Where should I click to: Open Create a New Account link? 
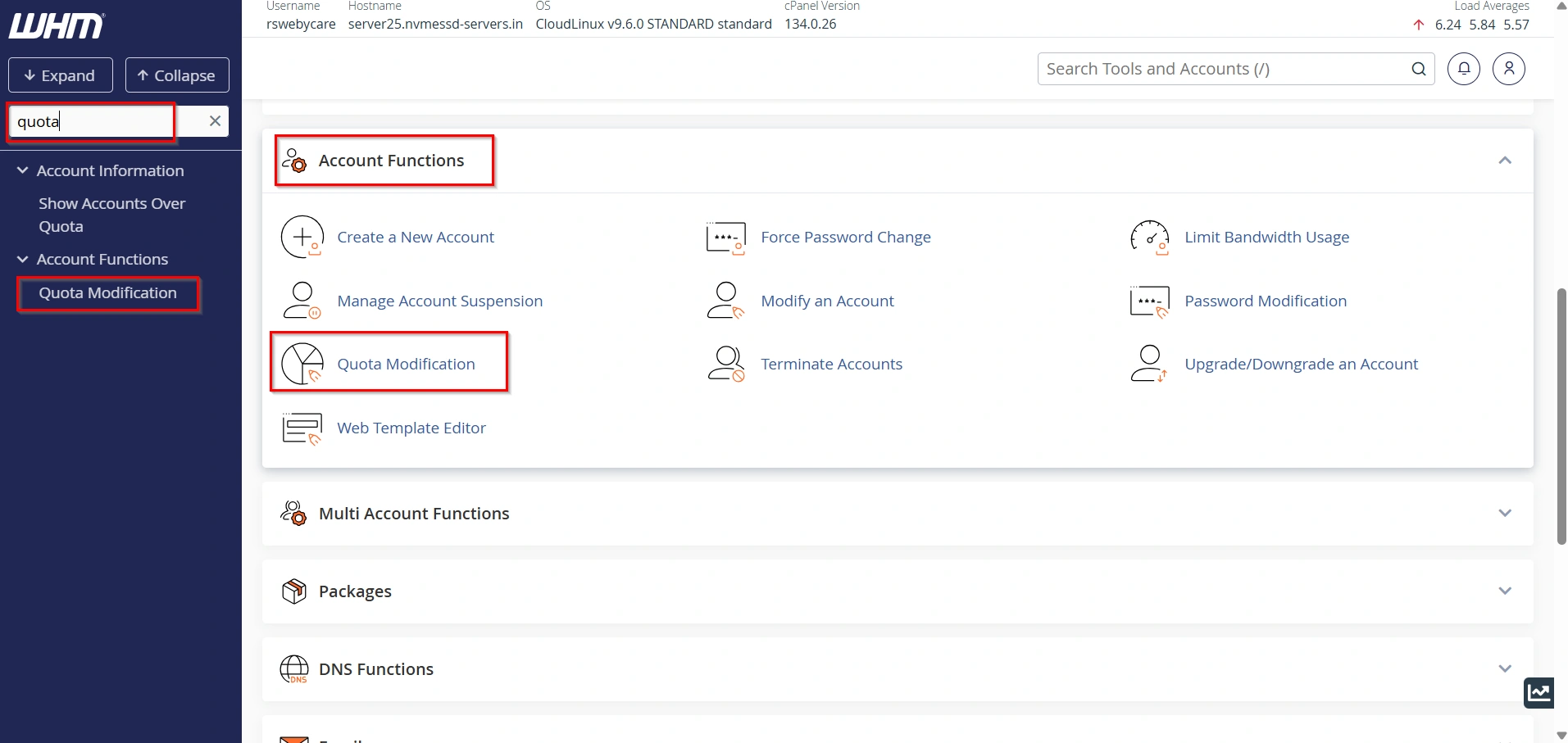point(416,237)
